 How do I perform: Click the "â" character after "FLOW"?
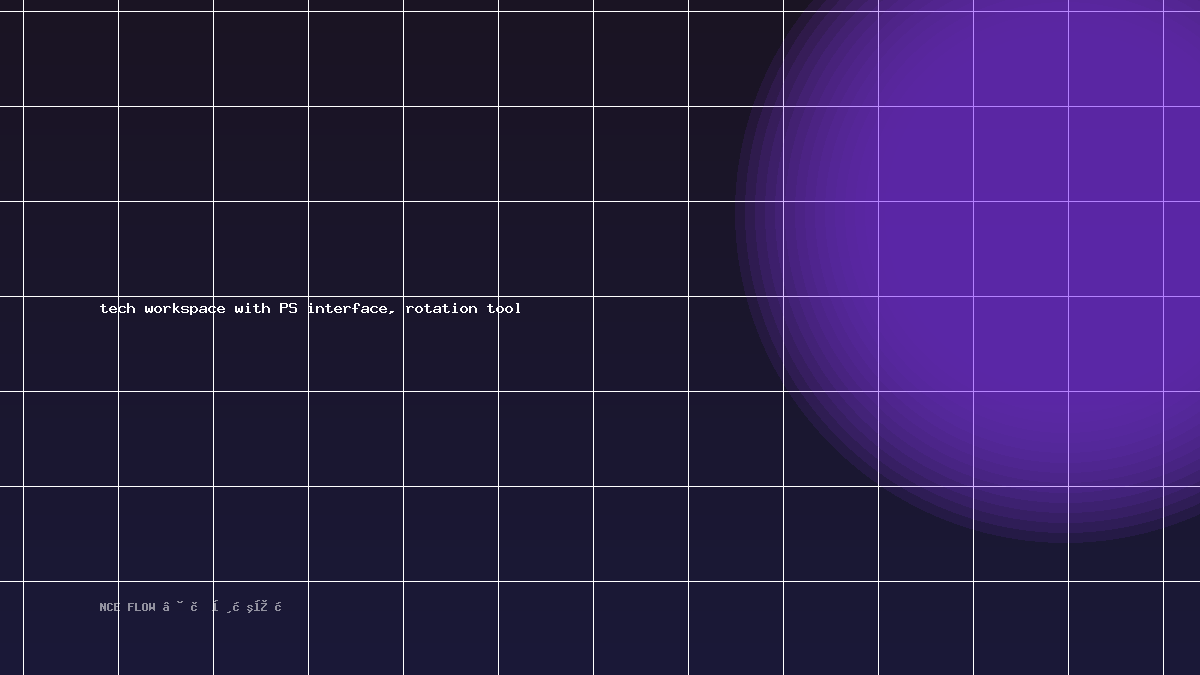166,607
